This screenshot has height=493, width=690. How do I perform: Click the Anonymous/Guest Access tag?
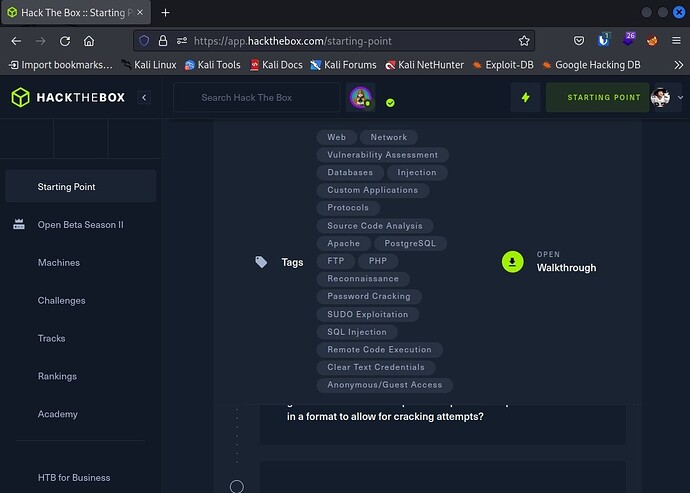point(385,385)
